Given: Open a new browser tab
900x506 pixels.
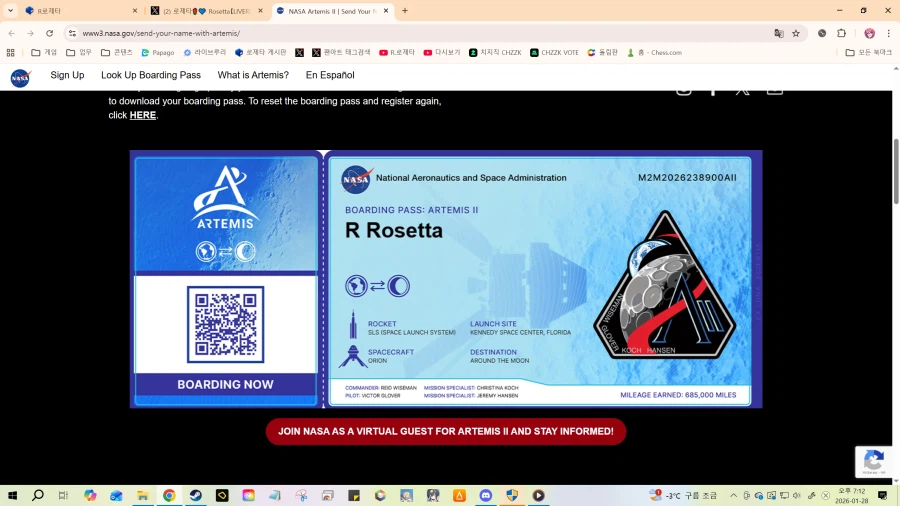Looking at the screenshot, I should coord(405,10).
